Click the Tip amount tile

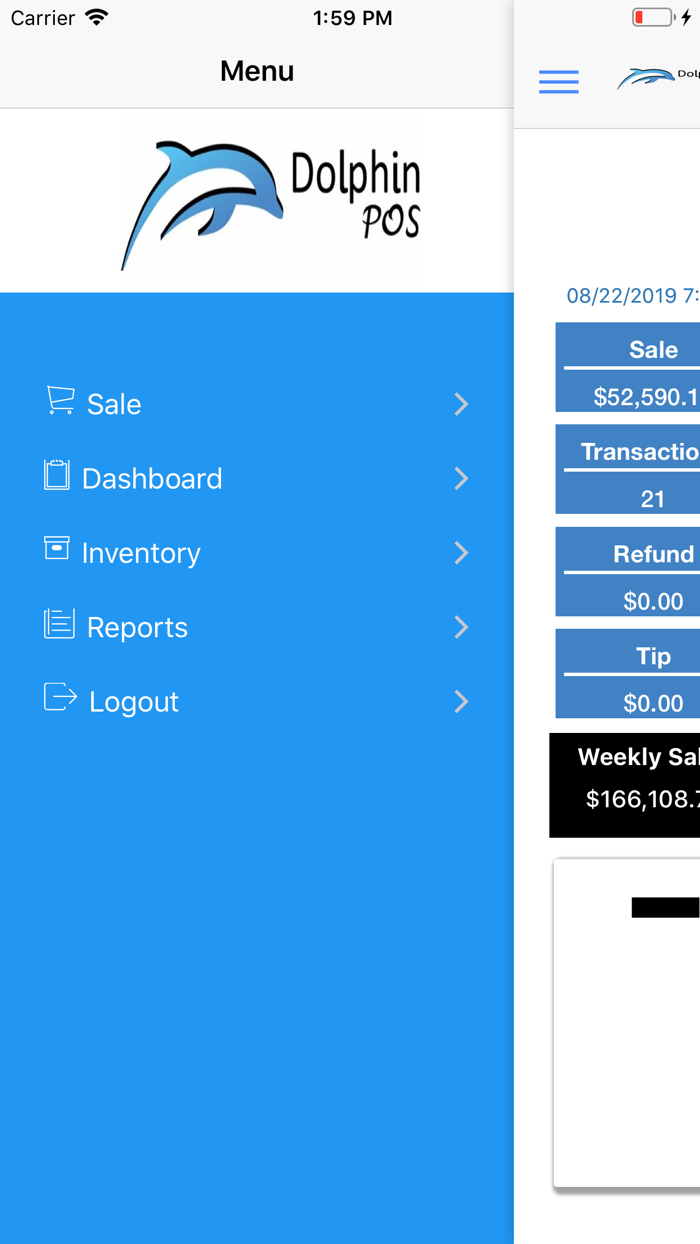[x=640, y=672]
